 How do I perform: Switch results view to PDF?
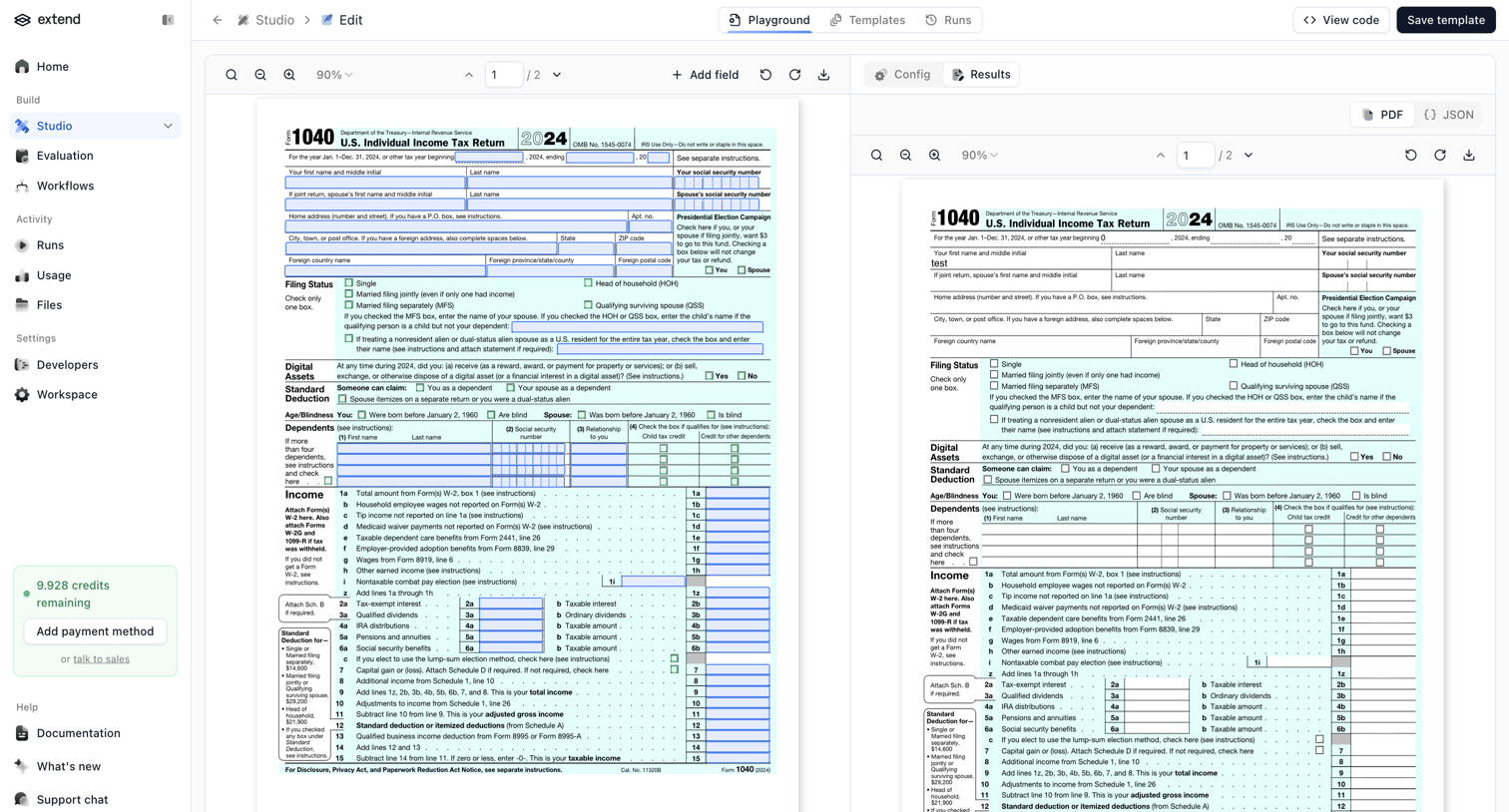click(1382, 115)
